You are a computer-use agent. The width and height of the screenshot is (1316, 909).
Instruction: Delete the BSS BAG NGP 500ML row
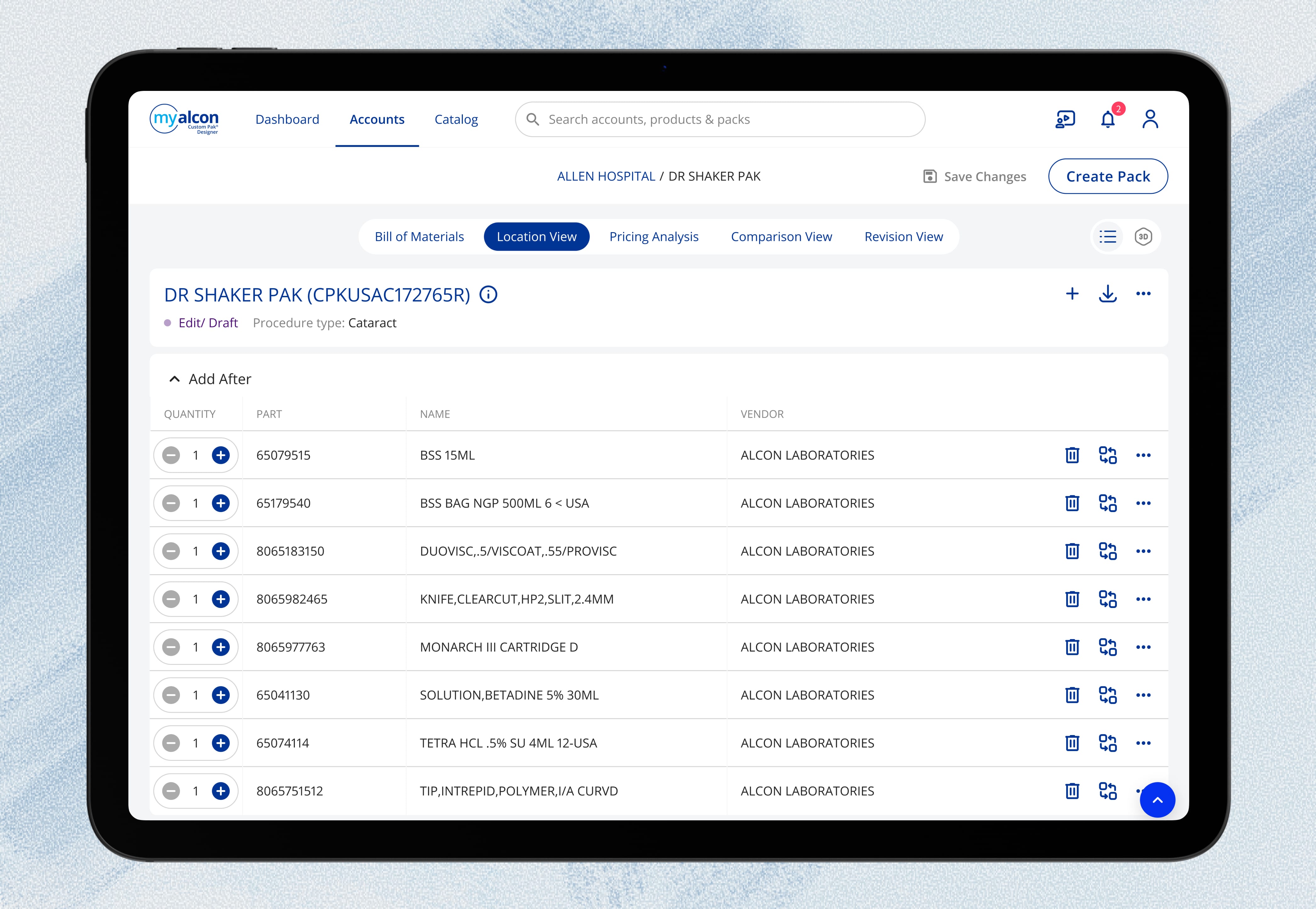[x=1072, y=503]
